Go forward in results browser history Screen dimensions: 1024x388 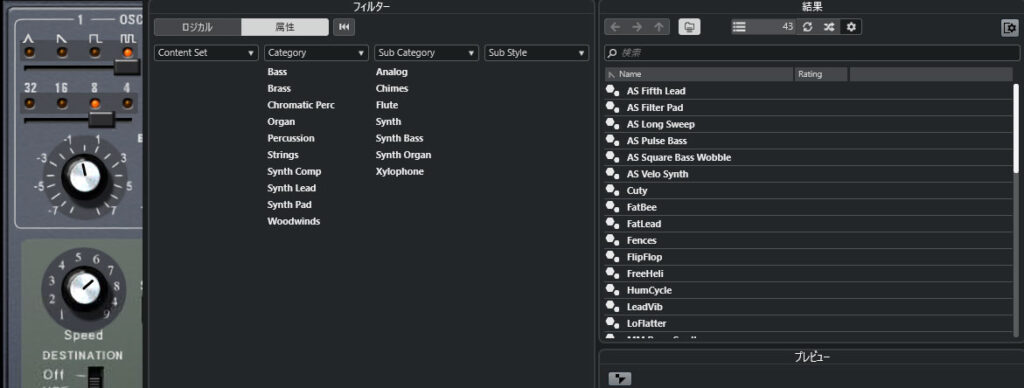coord(637,27)
